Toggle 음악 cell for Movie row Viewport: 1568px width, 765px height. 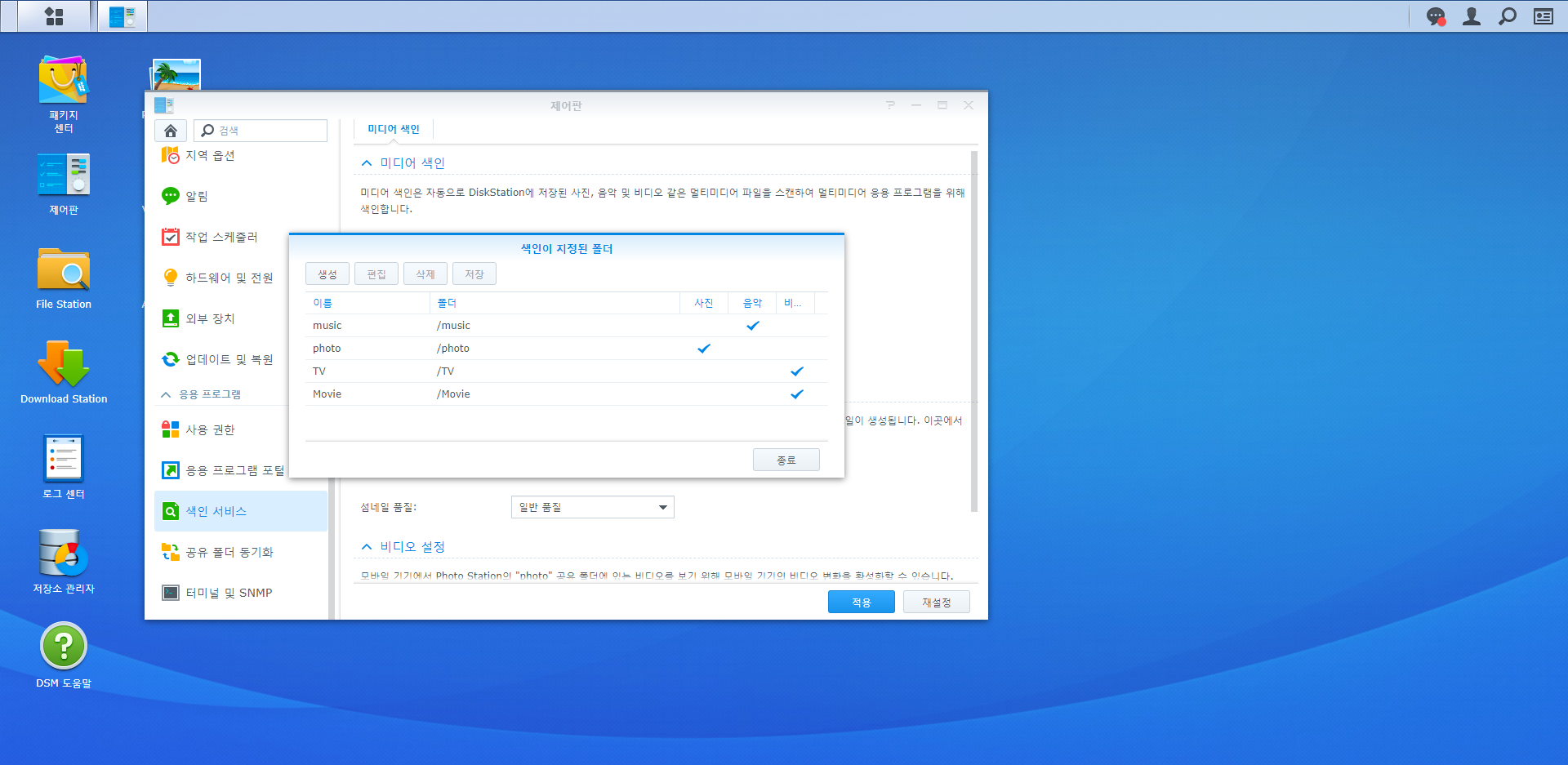point(752,394)
